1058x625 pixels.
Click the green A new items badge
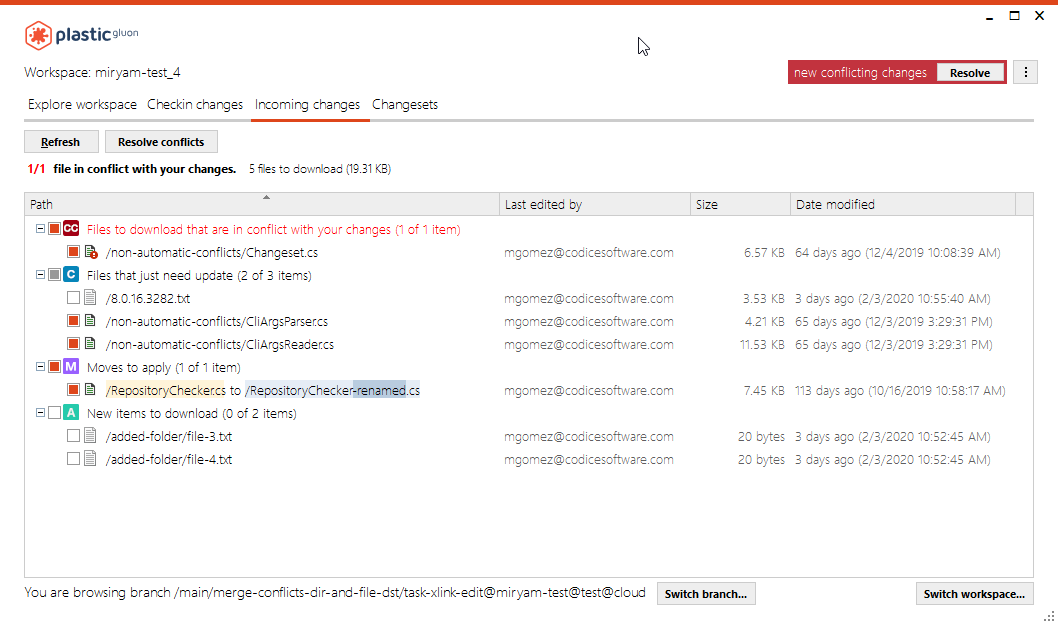click(x=70, y=412)
